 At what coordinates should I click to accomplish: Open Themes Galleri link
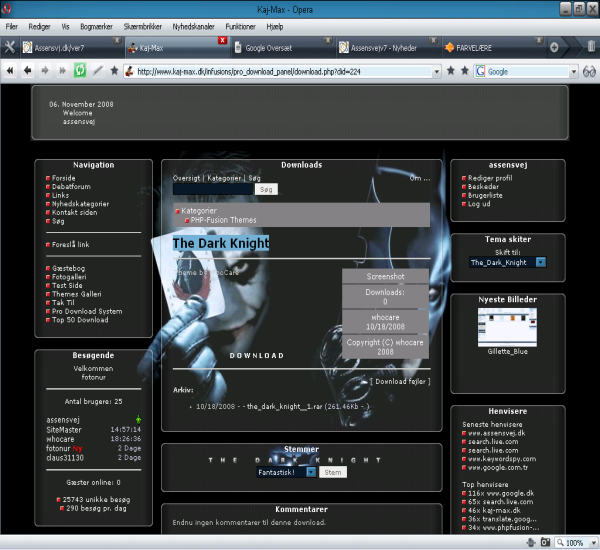[77, 294]
